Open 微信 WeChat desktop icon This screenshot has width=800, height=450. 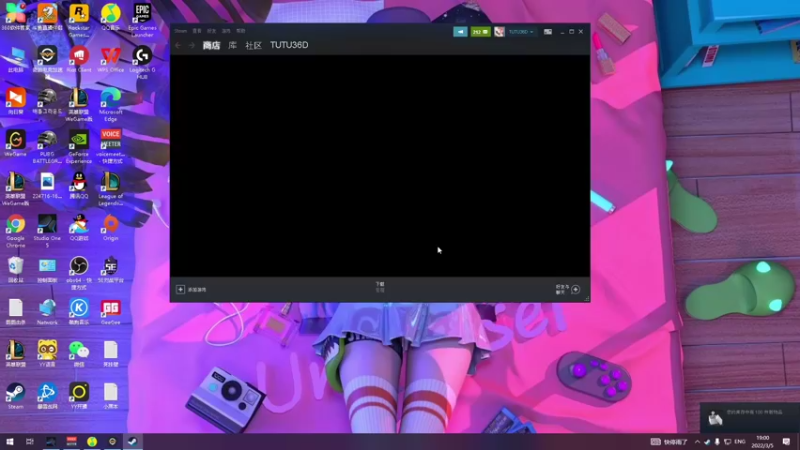79,354
